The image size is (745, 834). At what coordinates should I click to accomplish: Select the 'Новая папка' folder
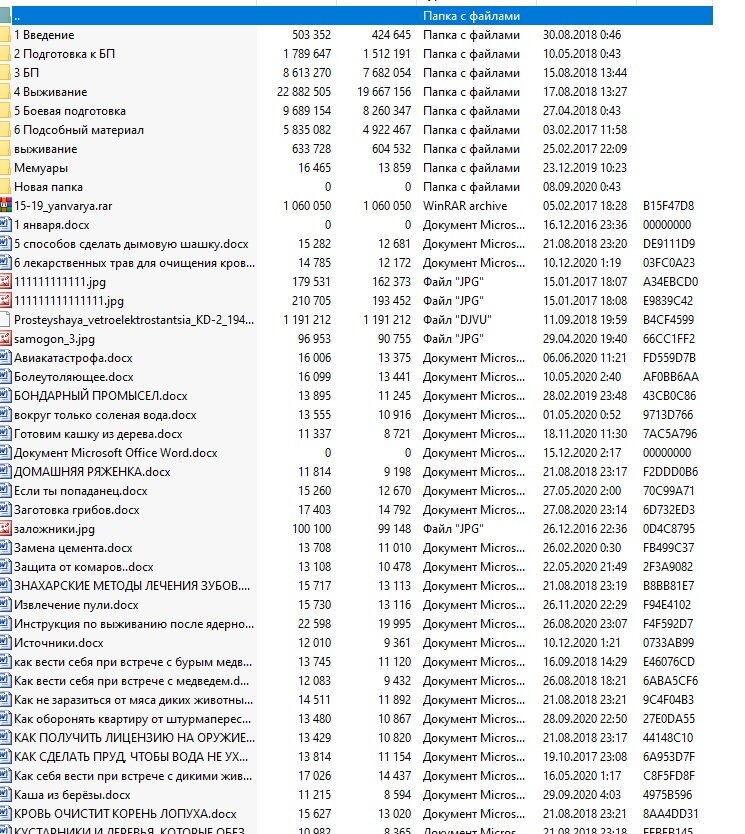[x=48, y=187]
